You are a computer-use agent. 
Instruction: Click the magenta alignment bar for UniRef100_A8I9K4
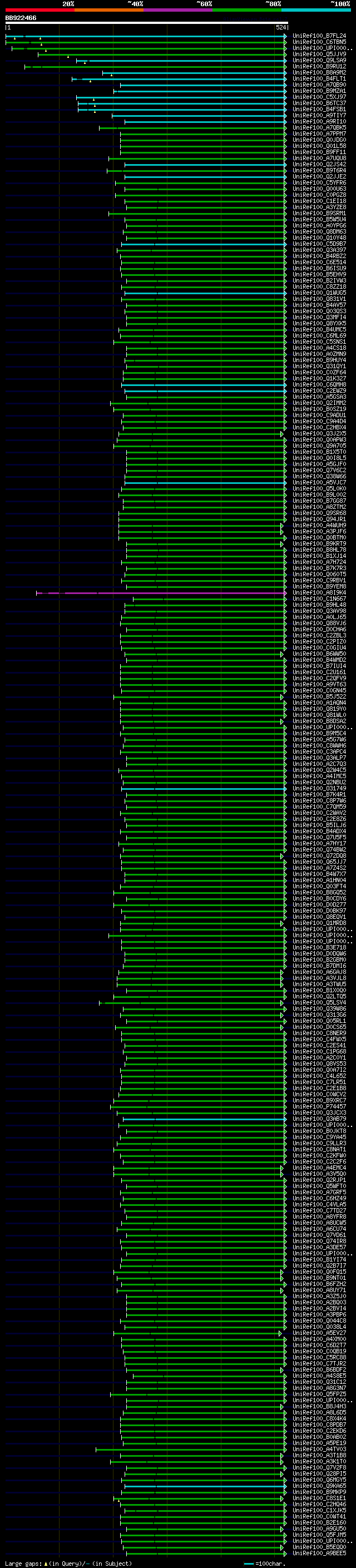tap(161, 593)
